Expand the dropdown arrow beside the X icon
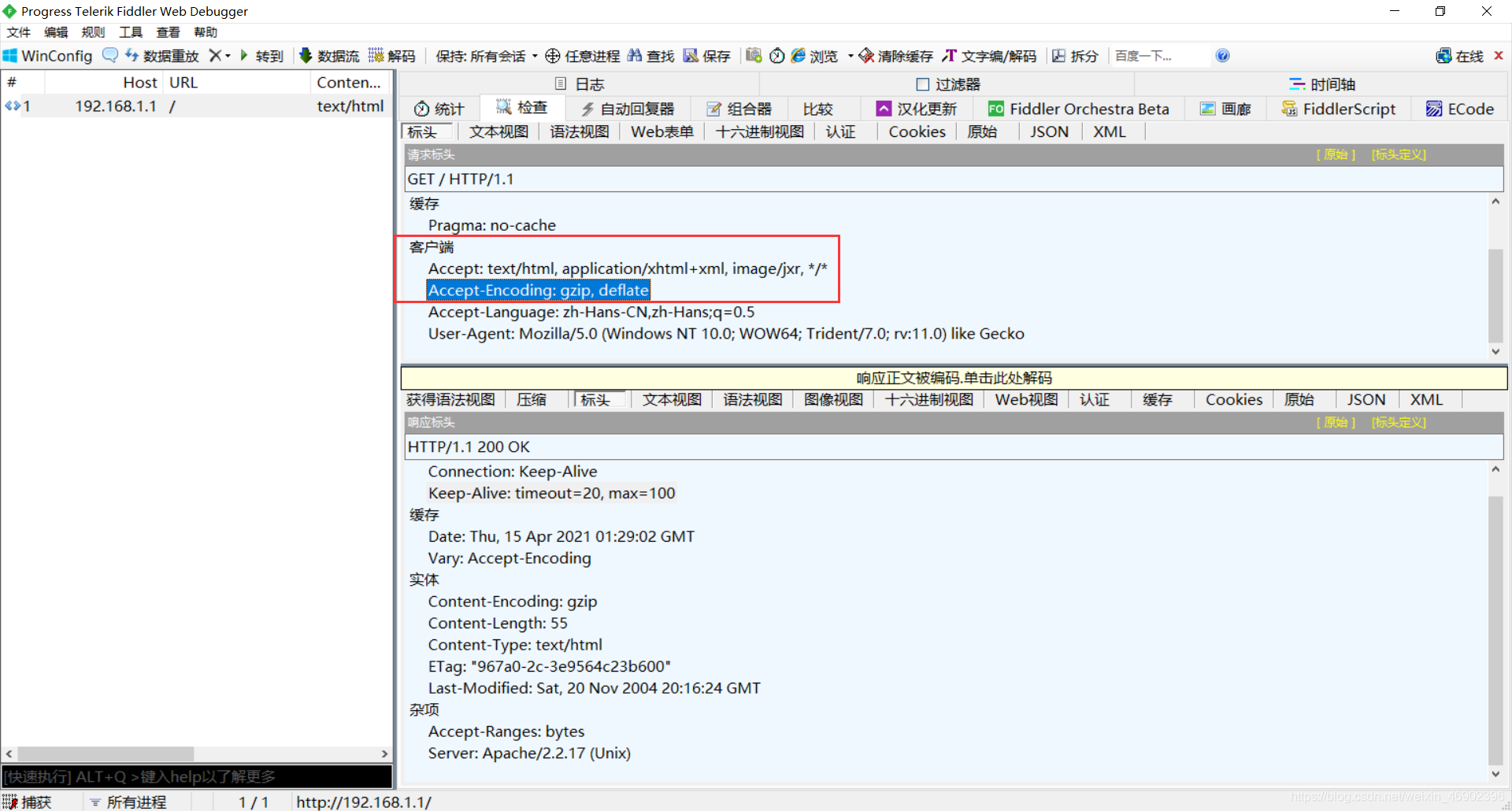This screenshot has width=1512, height=811. [228, 56]
